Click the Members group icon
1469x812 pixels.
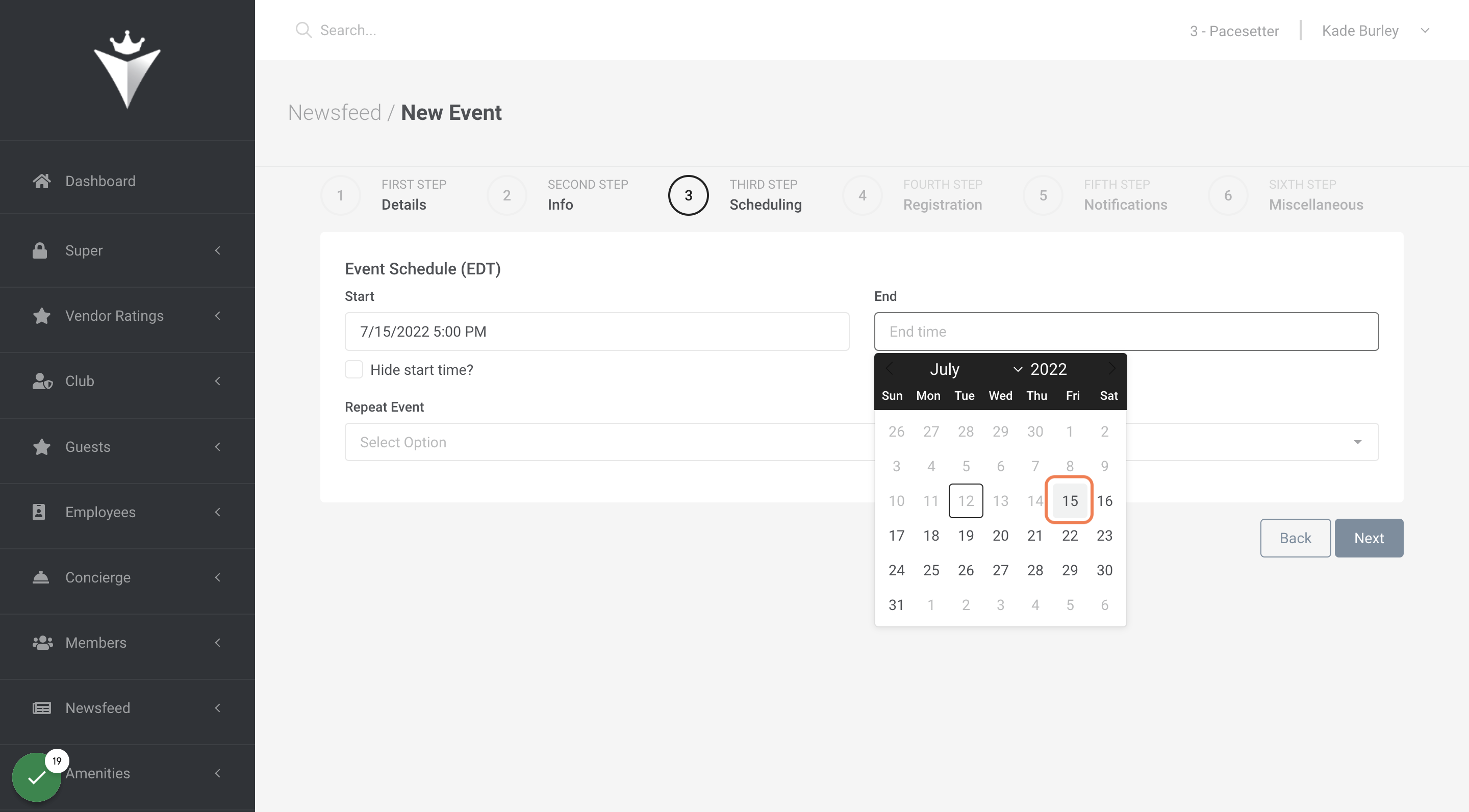point(43,643)
